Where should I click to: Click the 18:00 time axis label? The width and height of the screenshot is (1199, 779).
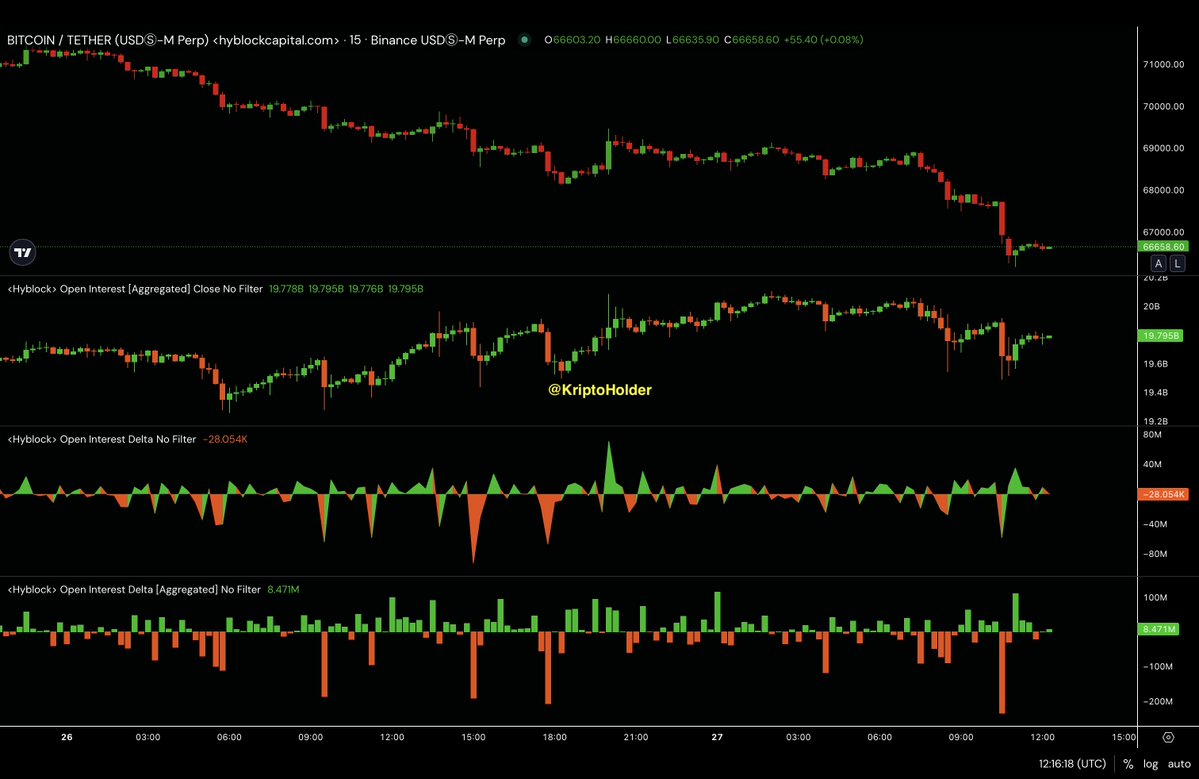tap(554, 738)
